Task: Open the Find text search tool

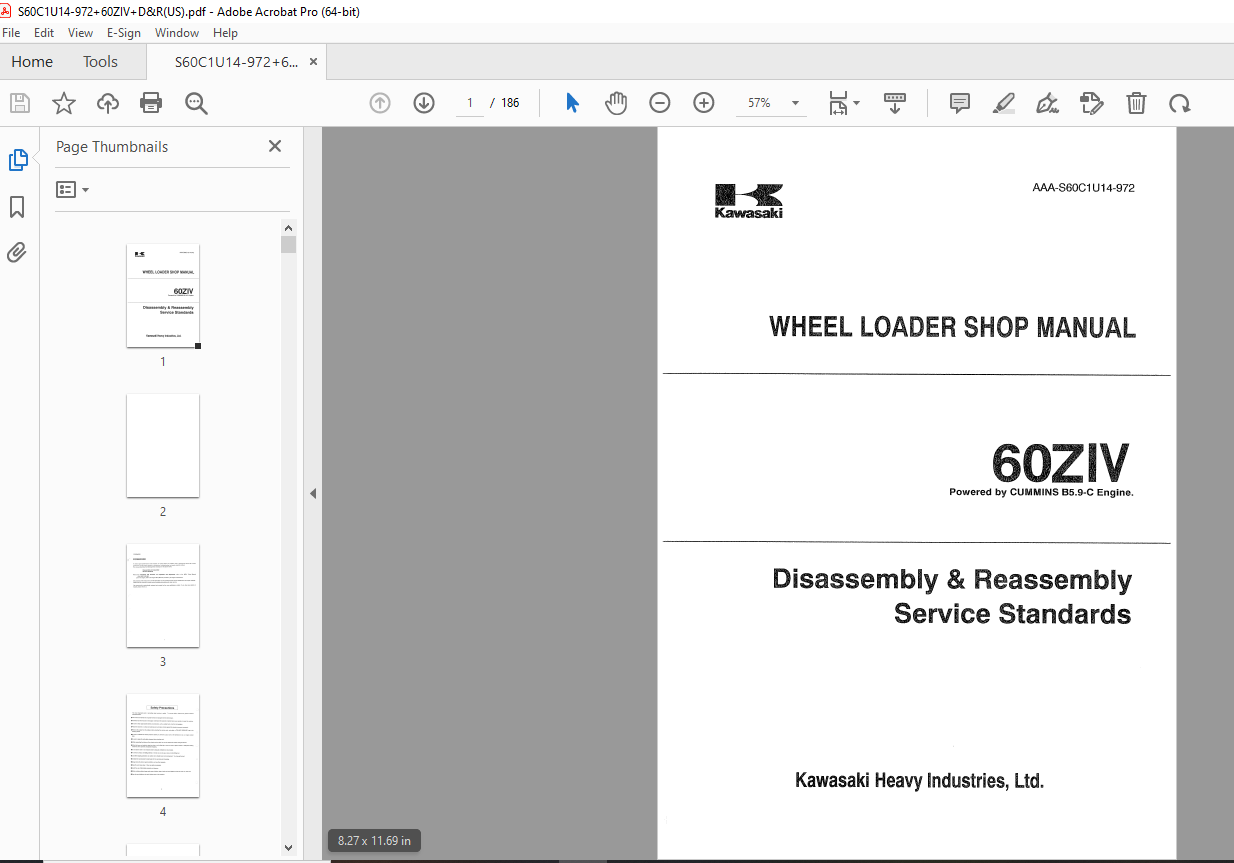Action: pyautogui.click(x=196, y=103)
